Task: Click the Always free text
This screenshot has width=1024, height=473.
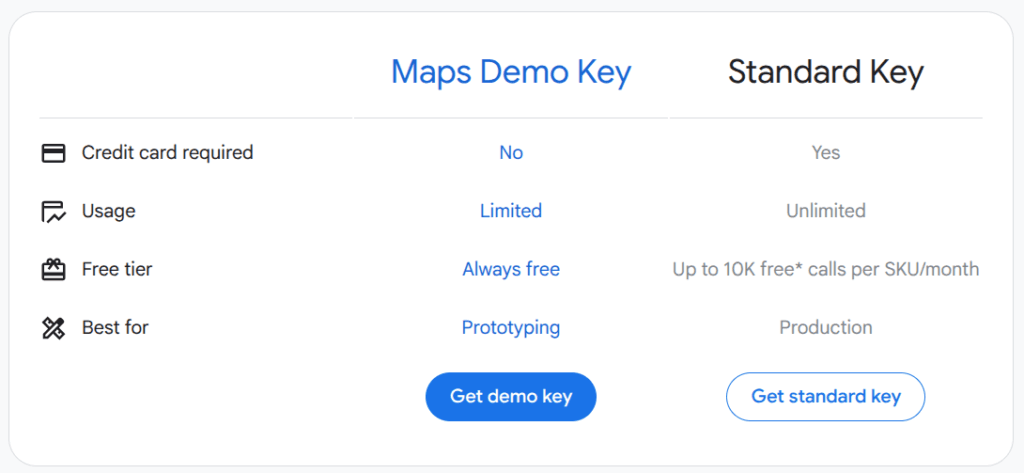Action: [x=511, y=269]
